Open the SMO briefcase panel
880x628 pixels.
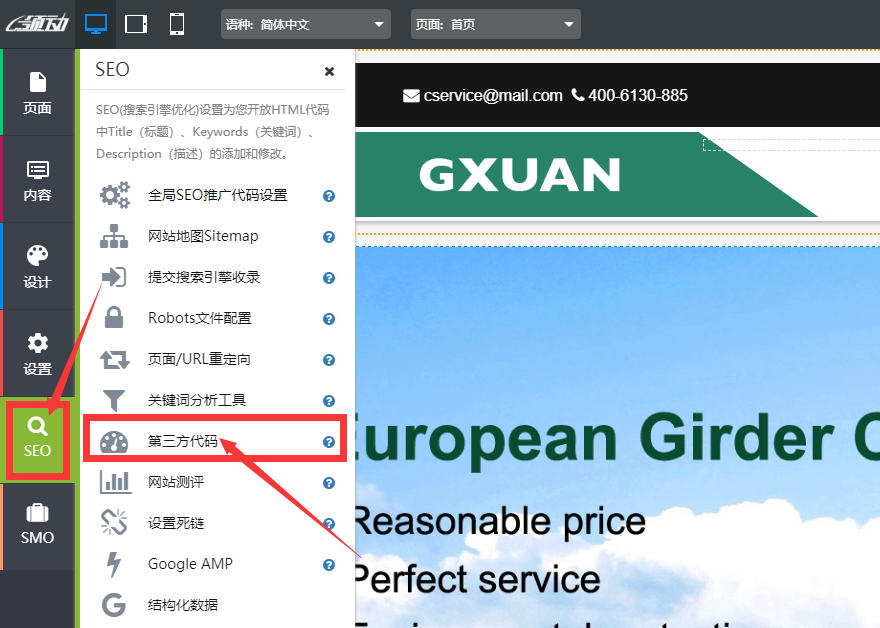click(x=37, y=525)
